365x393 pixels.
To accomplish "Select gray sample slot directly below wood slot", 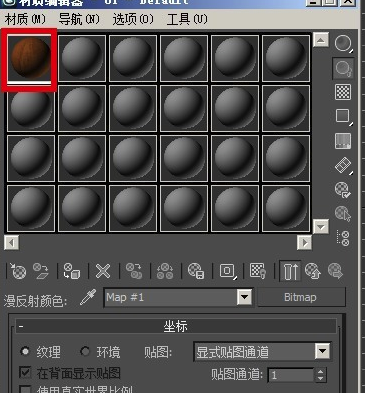I will pos(31,108).
